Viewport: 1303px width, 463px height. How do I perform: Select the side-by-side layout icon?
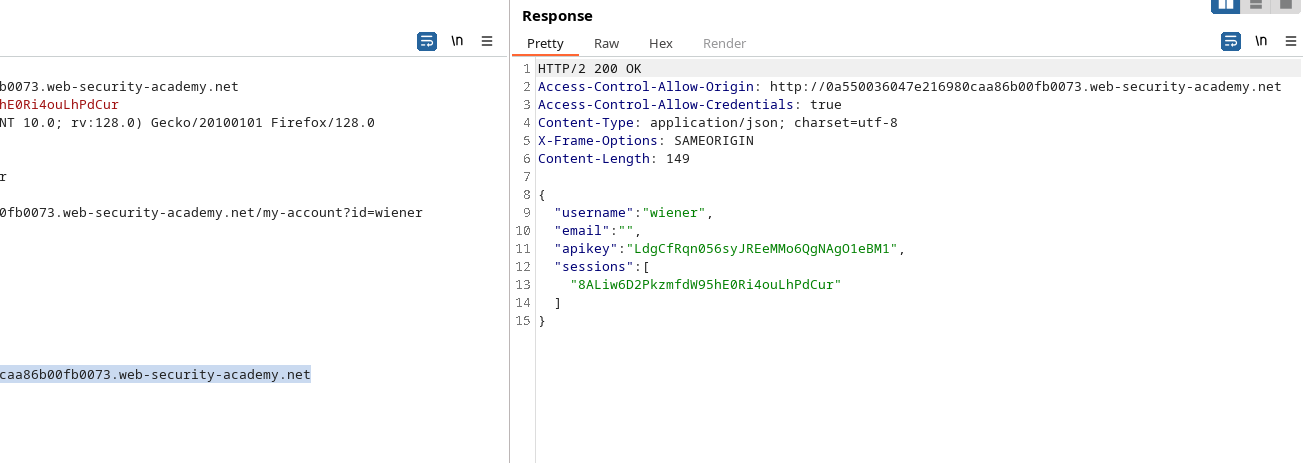click(1226, 5)
